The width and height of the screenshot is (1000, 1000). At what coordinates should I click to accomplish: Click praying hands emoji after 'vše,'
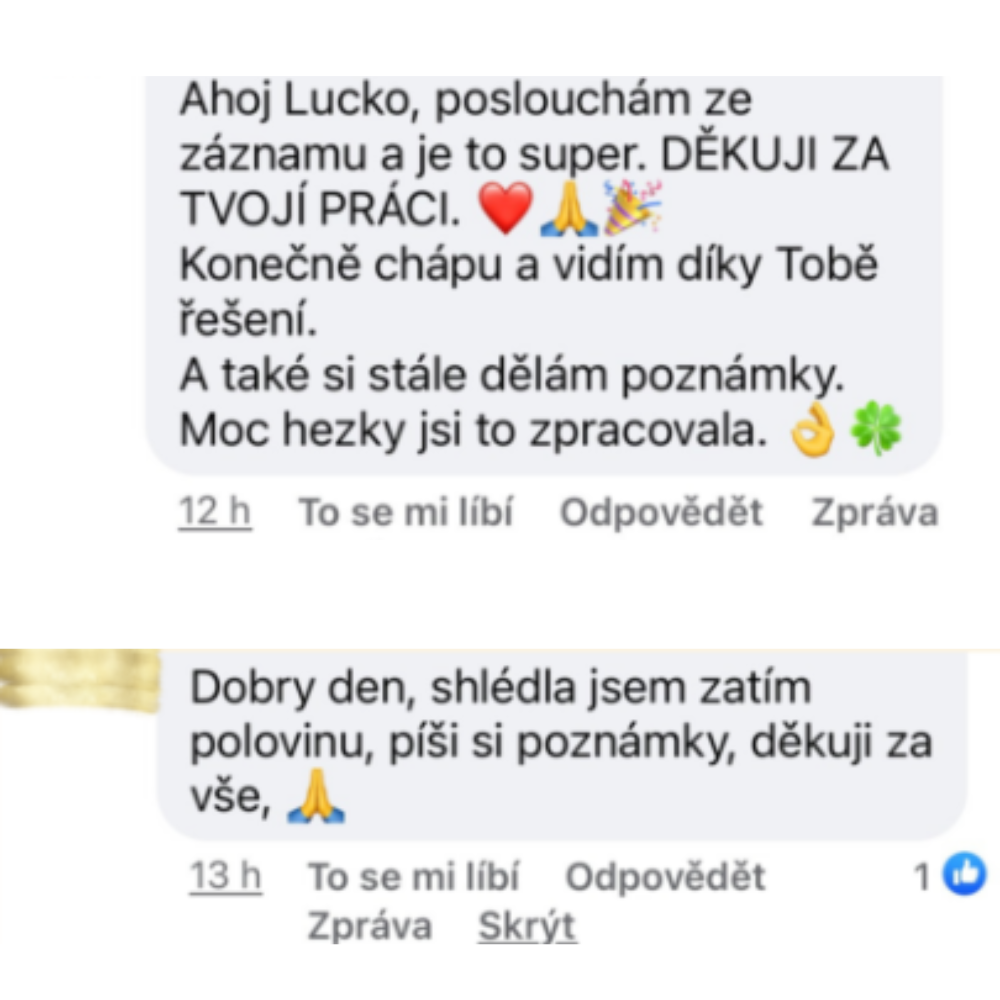pyautogui.click(x=316, y=797)
